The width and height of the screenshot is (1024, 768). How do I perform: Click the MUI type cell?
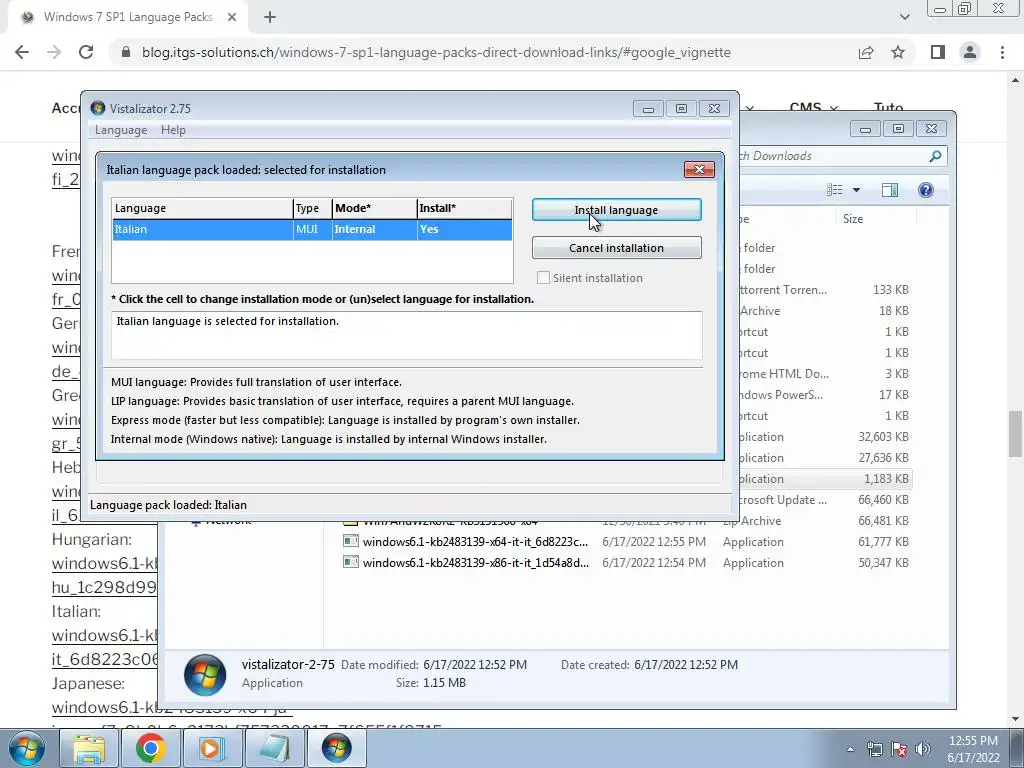coord(312,229)
